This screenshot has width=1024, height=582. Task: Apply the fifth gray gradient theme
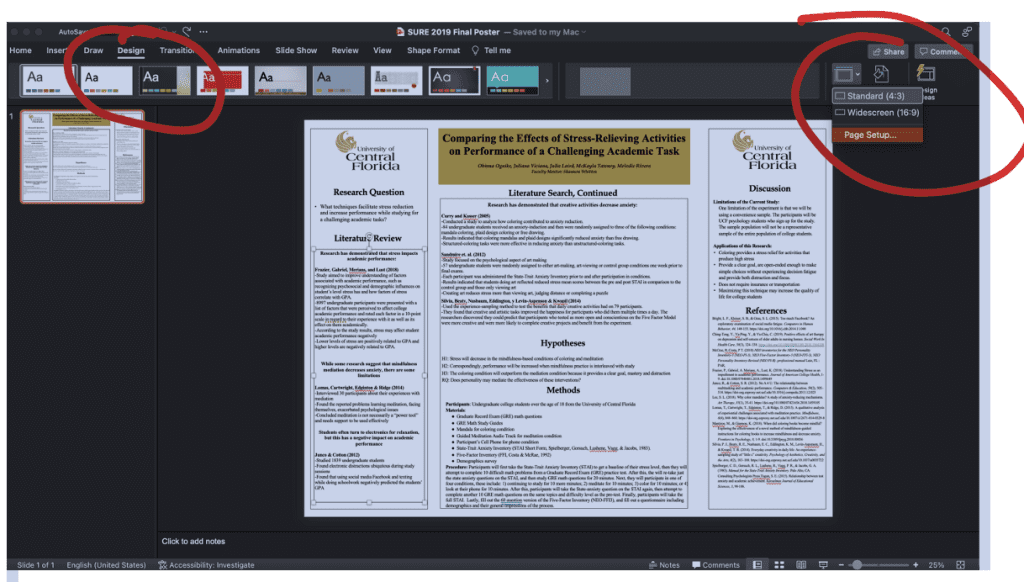pyautogui.click(x=281, y=80)
